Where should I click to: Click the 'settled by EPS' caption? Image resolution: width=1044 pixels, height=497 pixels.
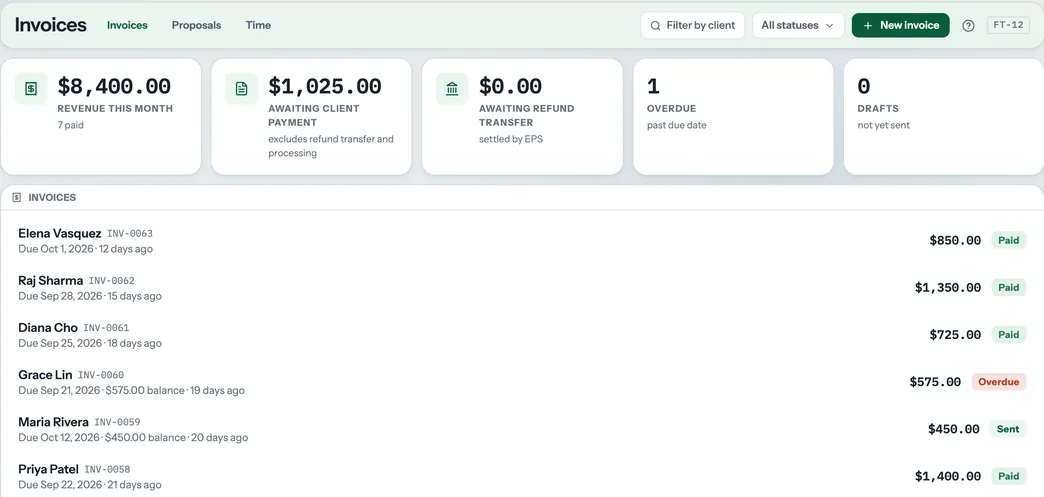tap(511, 139)
